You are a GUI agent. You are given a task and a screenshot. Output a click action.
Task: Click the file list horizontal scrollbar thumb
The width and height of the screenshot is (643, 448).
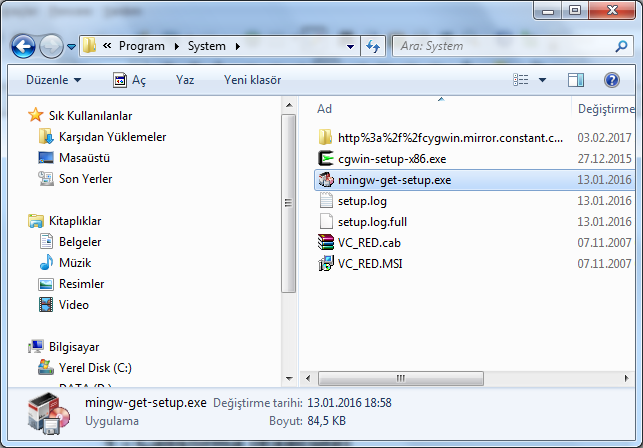pos(401,378)
